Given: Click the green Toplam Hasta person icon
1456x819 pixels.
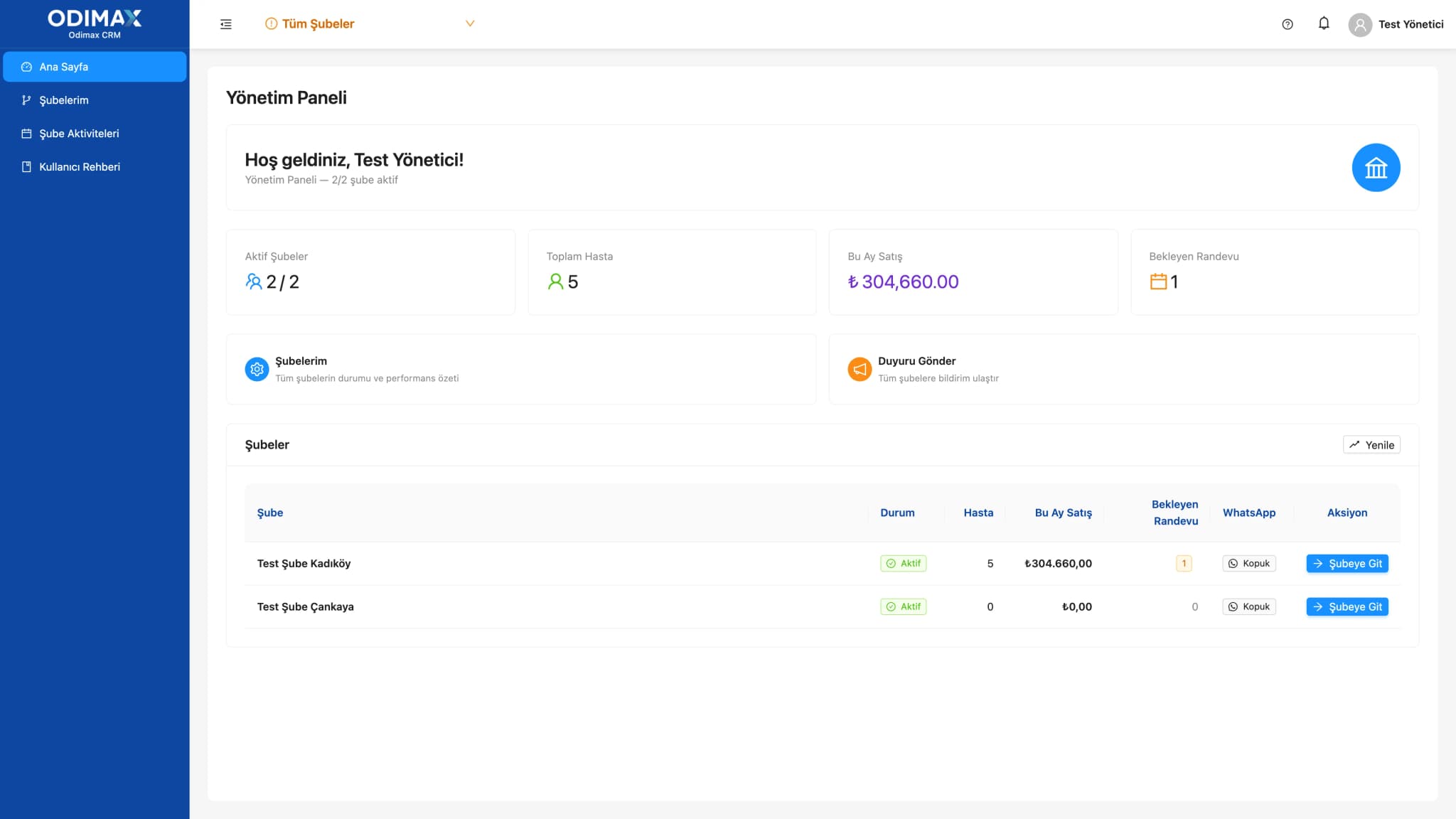Looking at the screenshot, I should (x=555, y=282).
